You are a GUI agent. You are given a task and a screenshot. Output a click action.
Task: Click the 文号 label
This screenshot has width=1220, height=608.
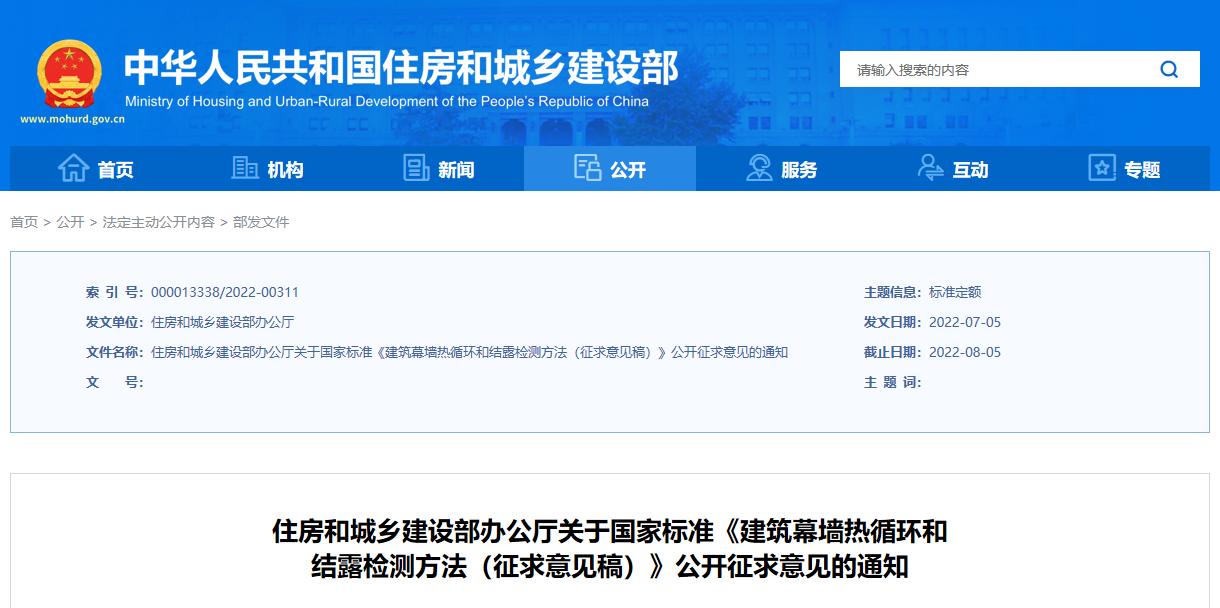115,382
